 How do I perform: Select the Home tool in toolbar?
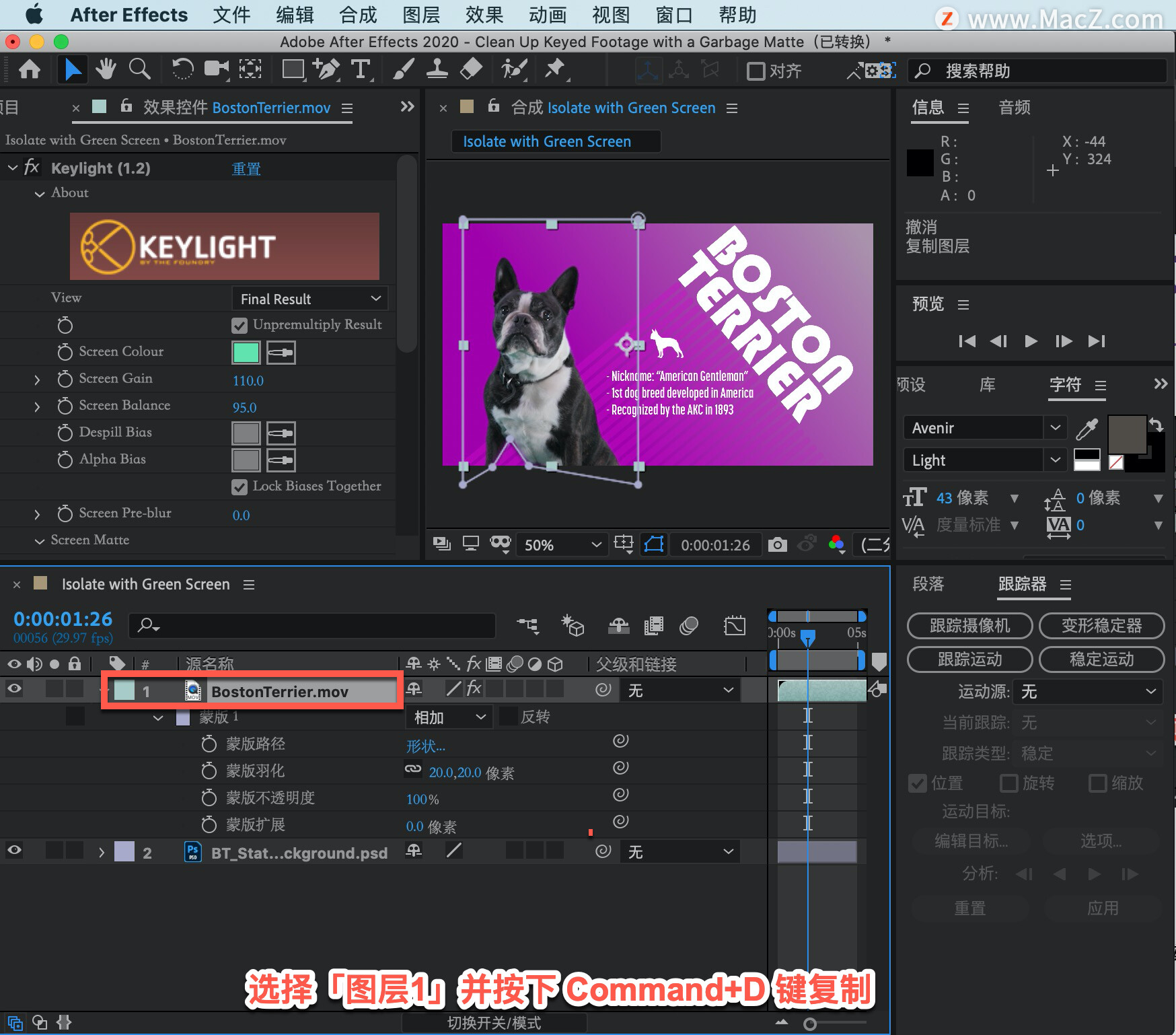(x=29, y=69)
